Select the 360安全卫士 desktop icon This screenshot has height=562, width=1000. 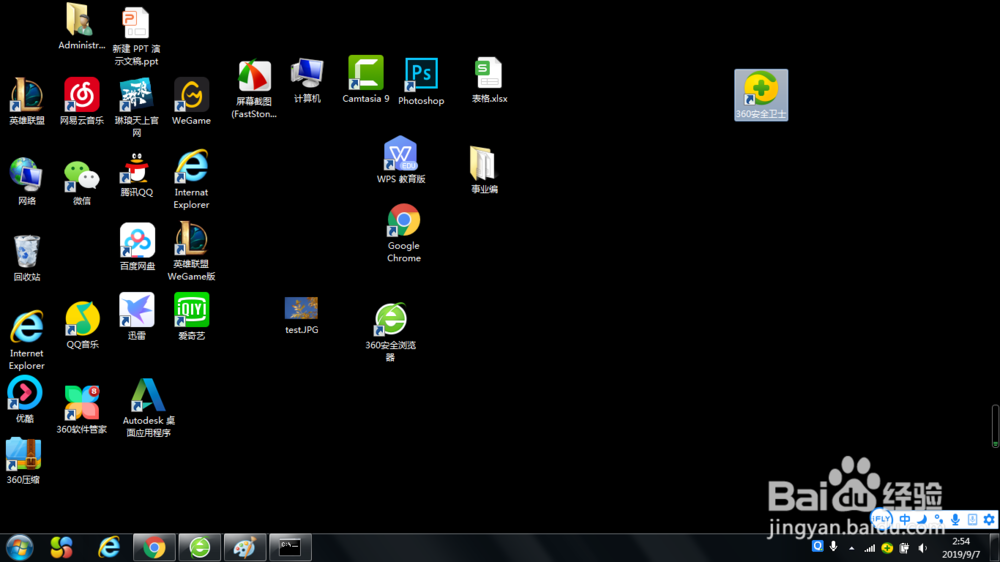pyautogui.click(x=761, y=95)
